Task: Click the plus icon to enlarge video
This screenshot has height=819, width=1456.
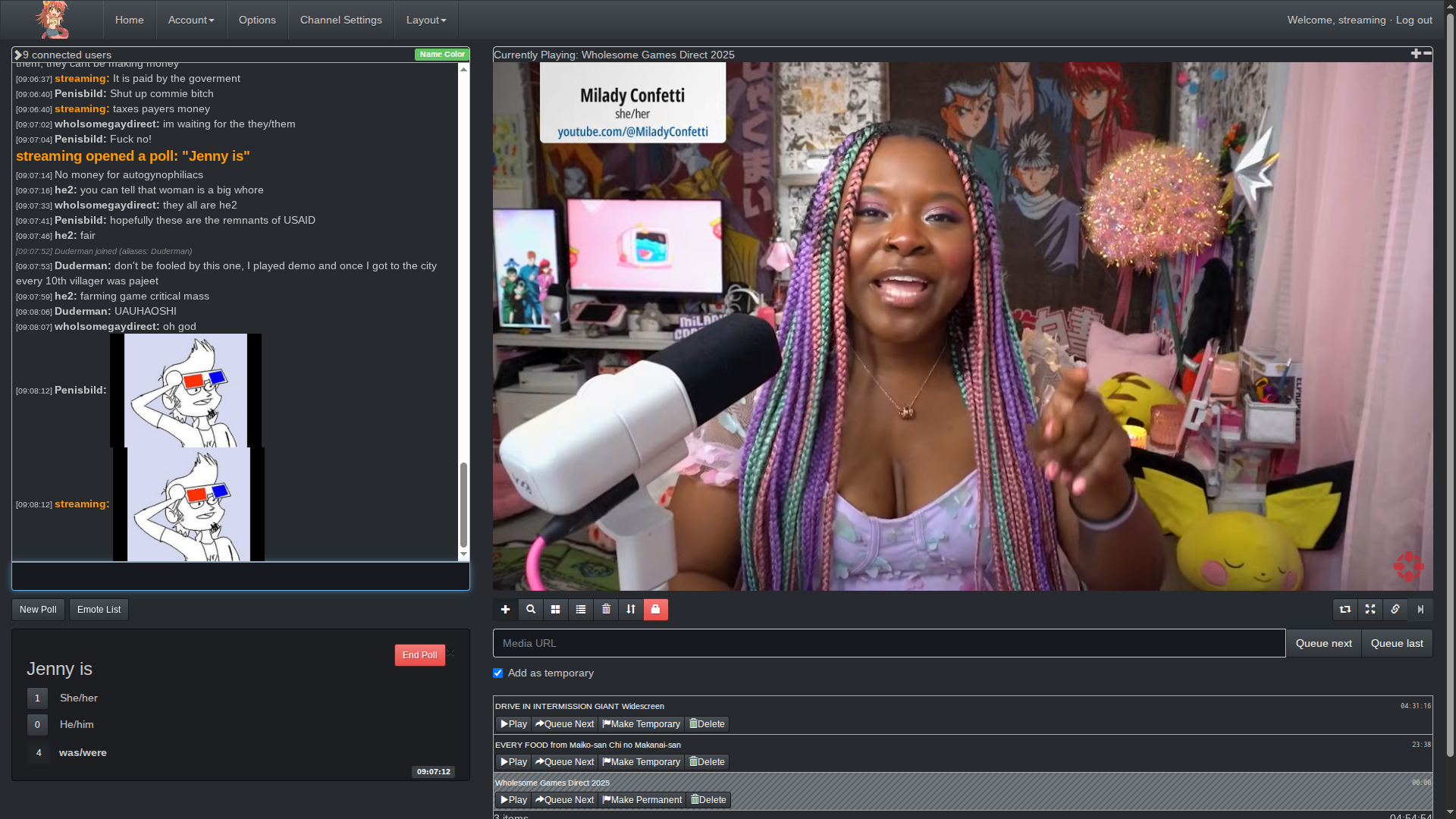Action: [x=1415, y=54]
